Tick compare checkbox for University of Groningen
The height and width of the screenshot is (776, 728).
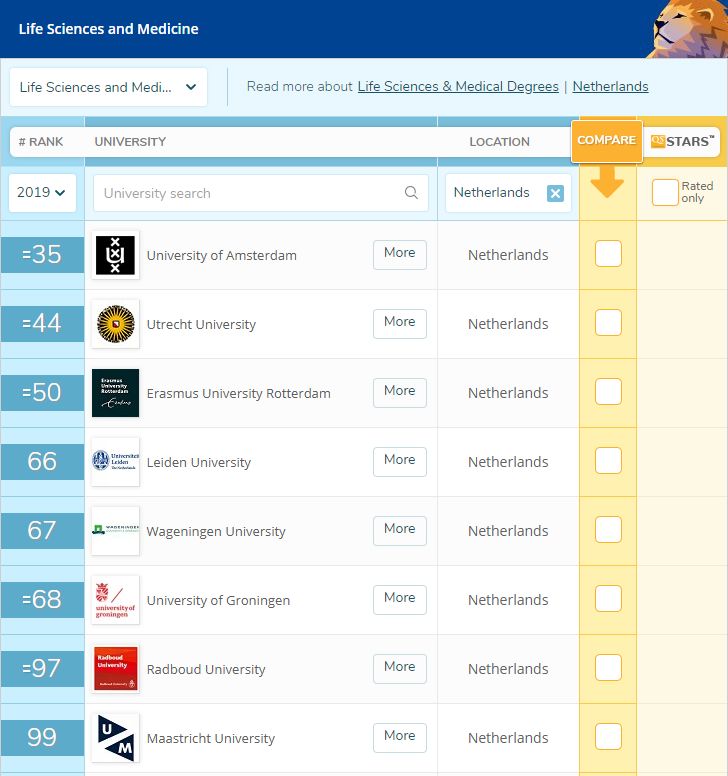[x=608, y=598]
